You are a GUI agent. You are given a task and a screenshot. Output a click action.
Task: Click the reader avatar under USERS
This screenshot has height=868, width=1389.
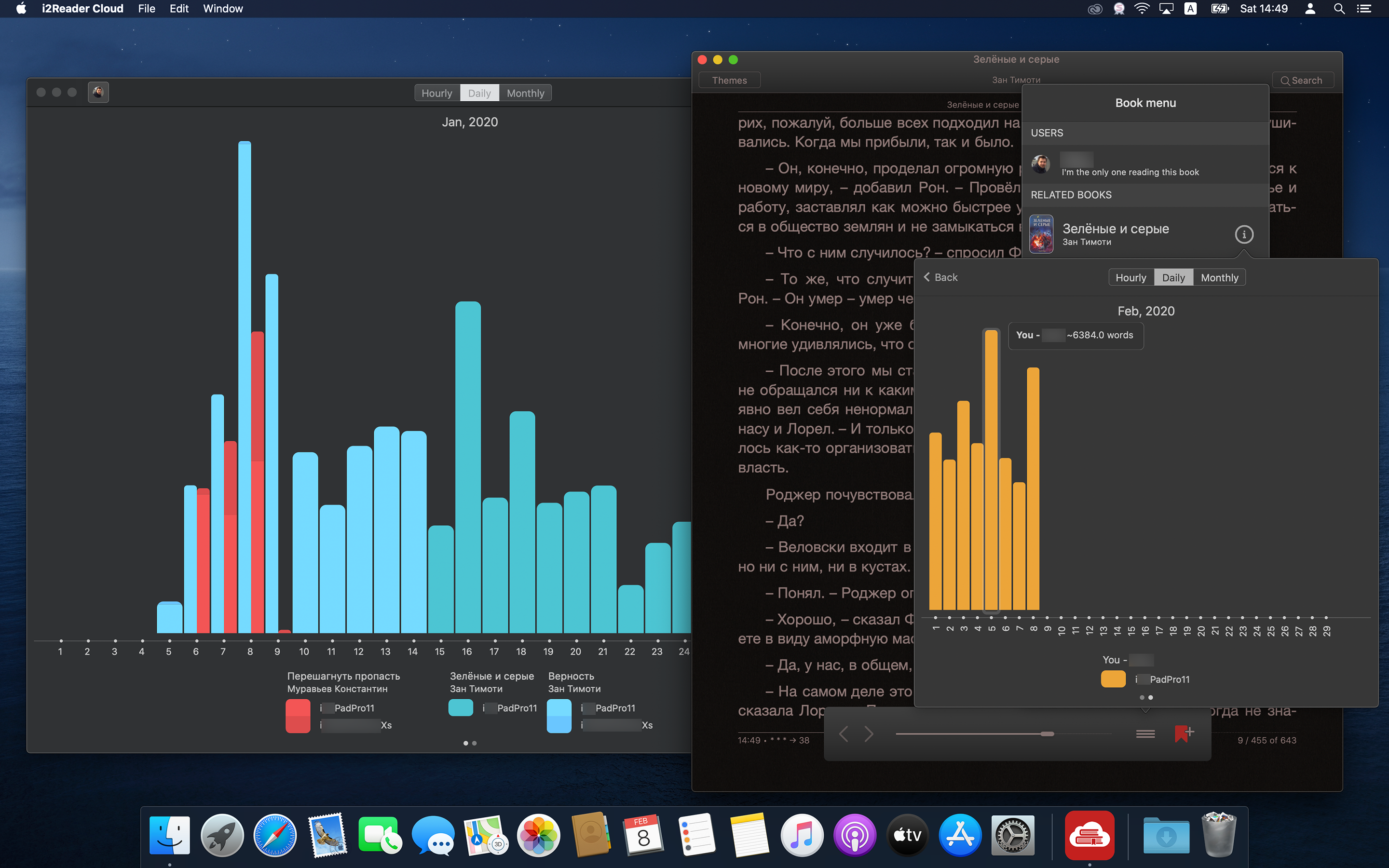pos(1041,165)
